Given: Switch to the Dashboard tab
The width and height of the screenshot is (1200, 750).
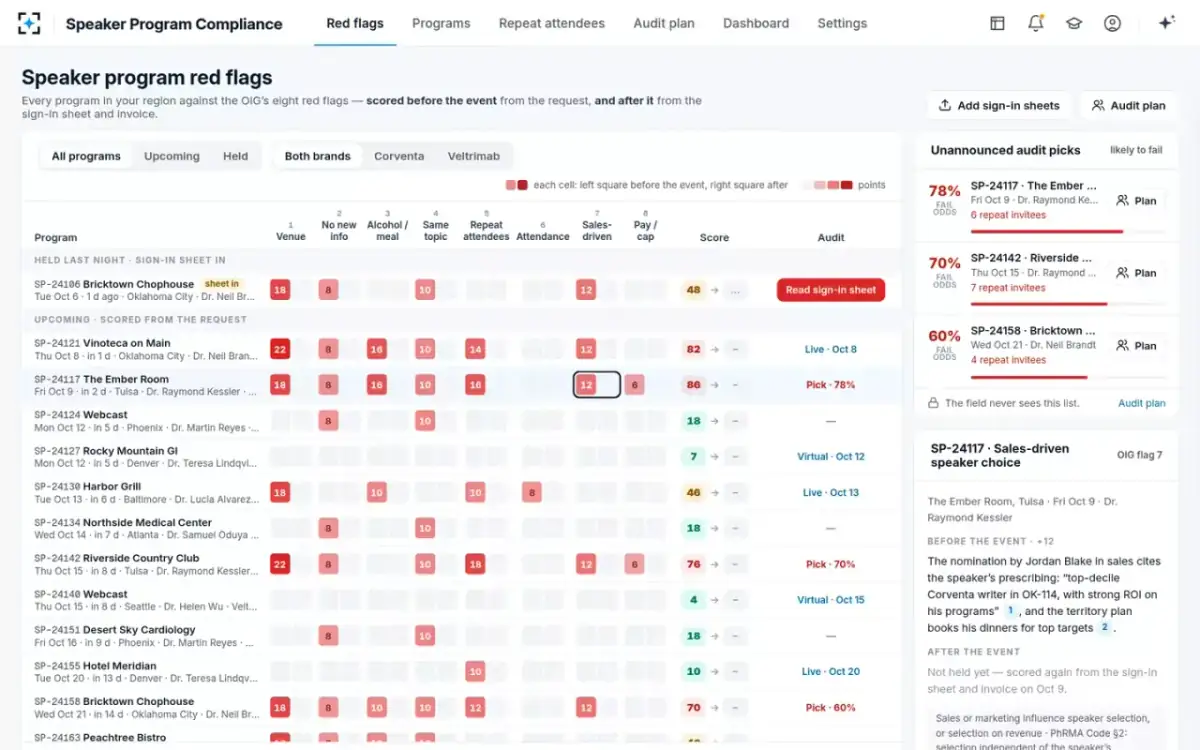Looking at the screenshot, I should coord(756,23).
